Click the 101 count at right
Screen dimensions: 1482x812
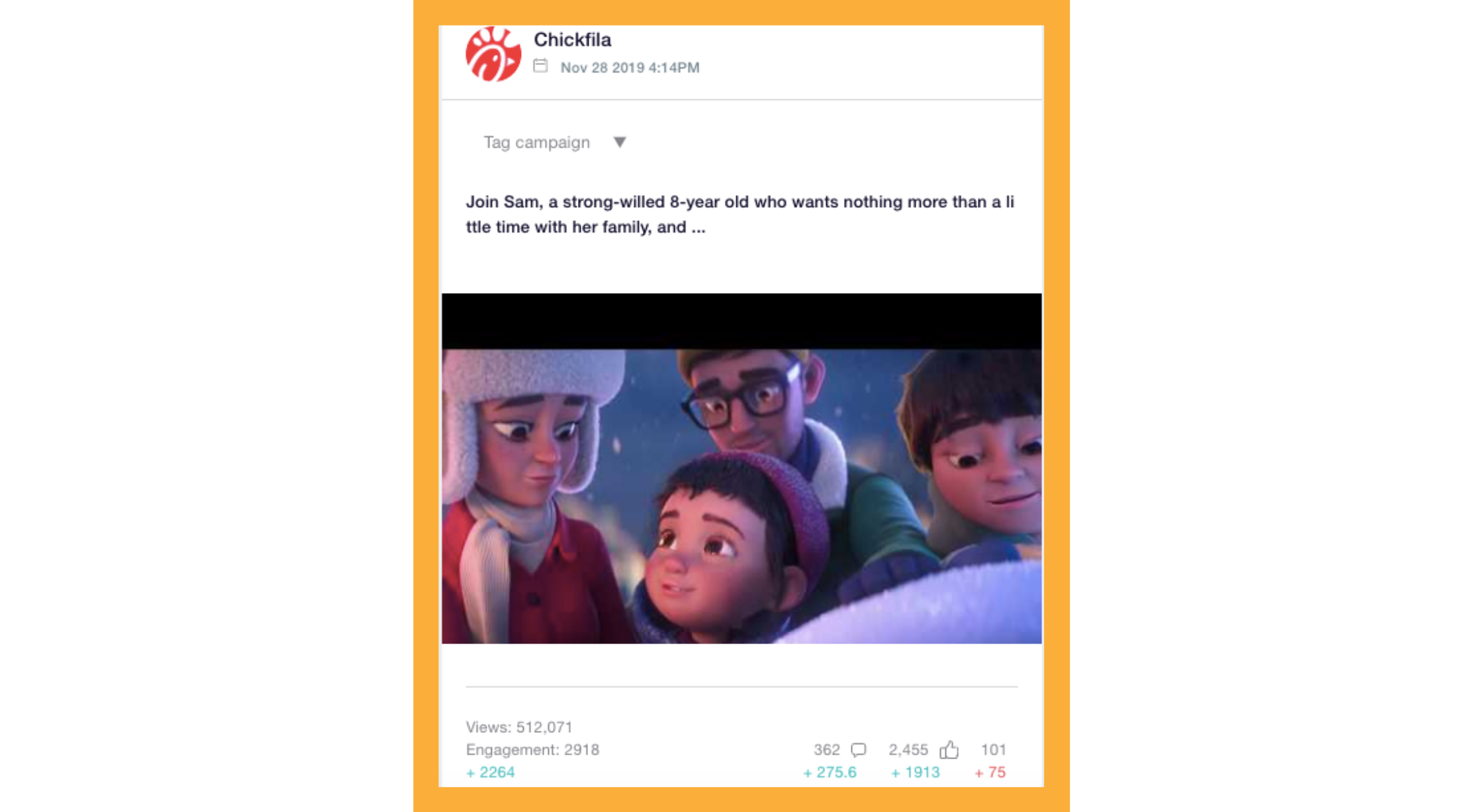coord(993,750)
